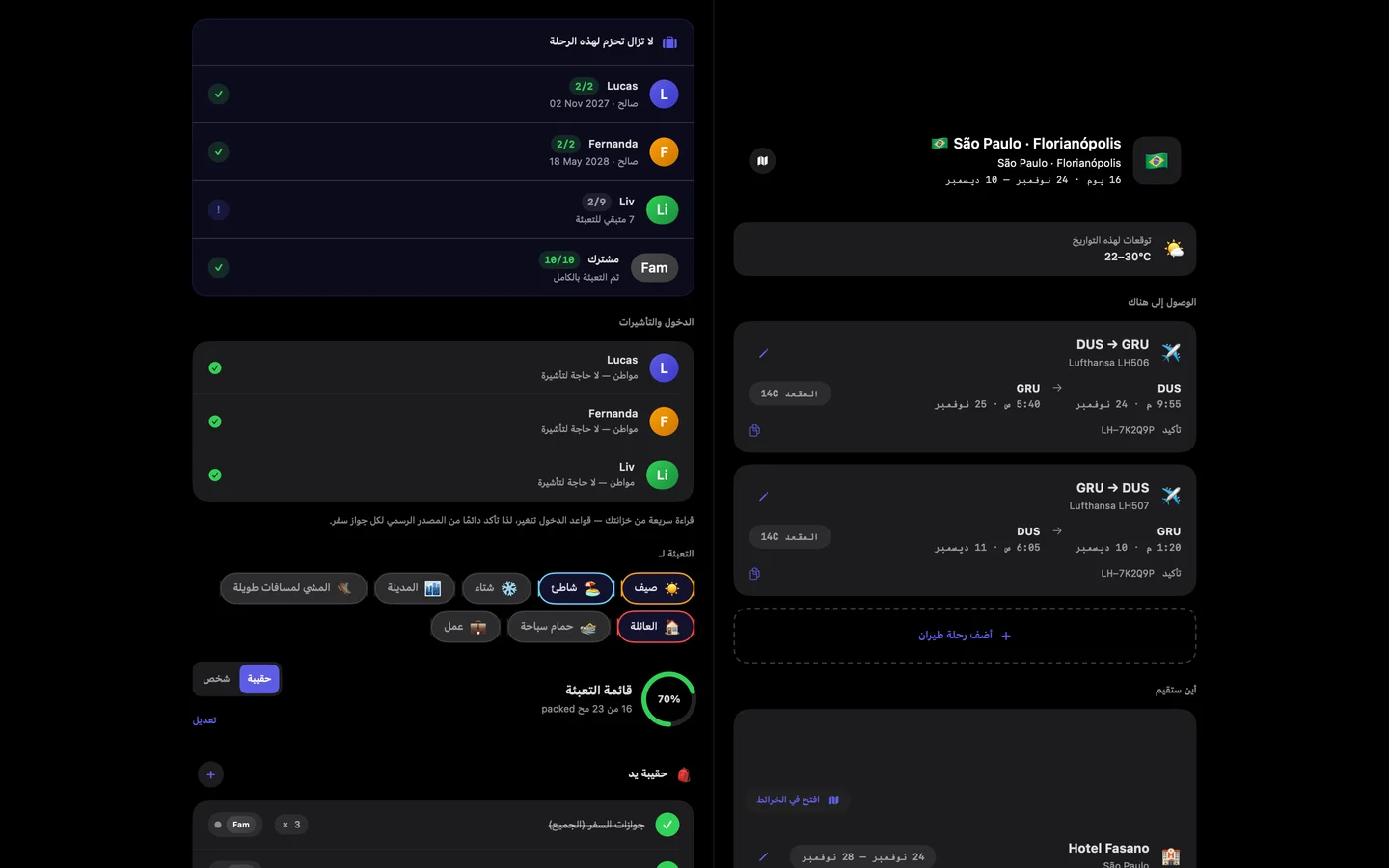This screenshot has width=1389, height=868.
Task: Switch to the حقيبة (bag) view tab
Action: click(259, 679)
